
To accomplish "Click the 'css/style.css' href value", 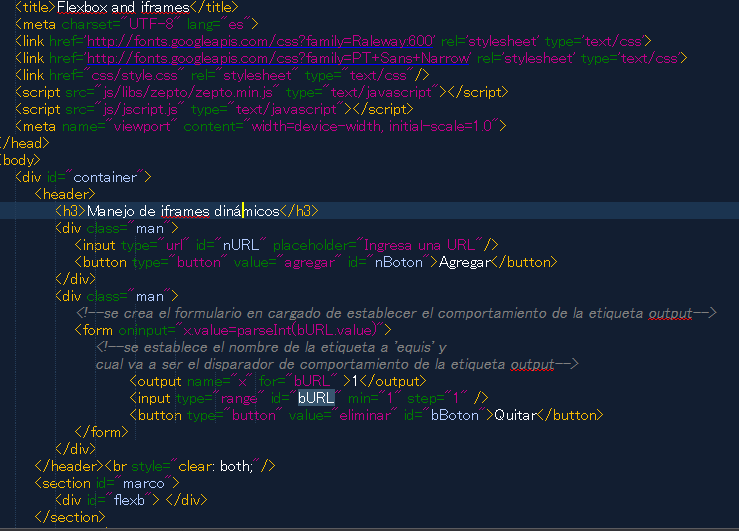I will point(134,75).
